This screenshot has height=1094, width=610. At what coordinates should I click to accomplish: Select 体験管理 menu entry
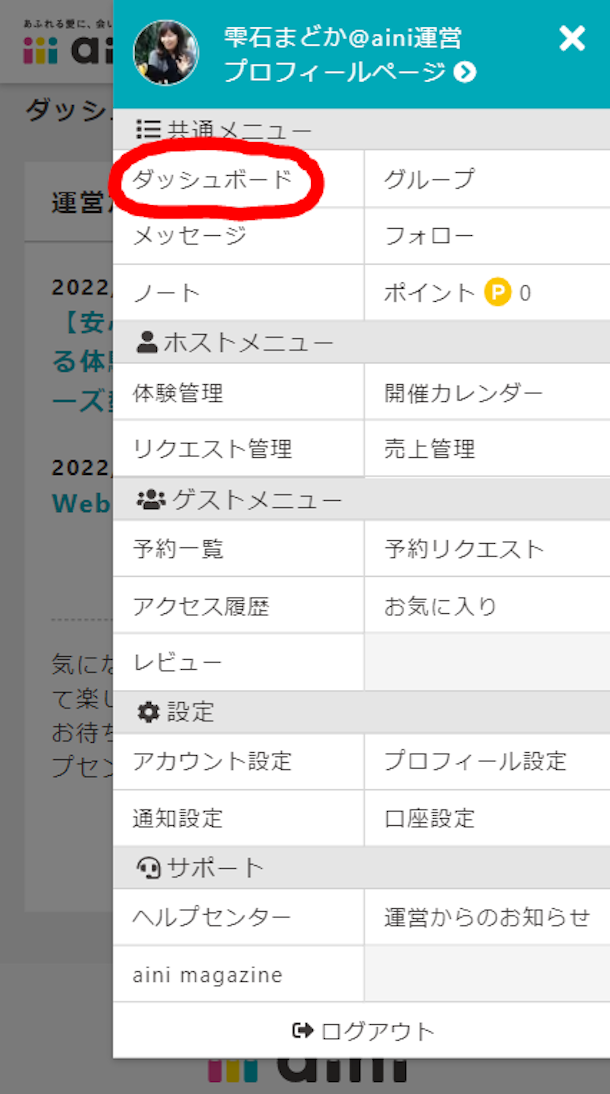(x=178, y=393)
